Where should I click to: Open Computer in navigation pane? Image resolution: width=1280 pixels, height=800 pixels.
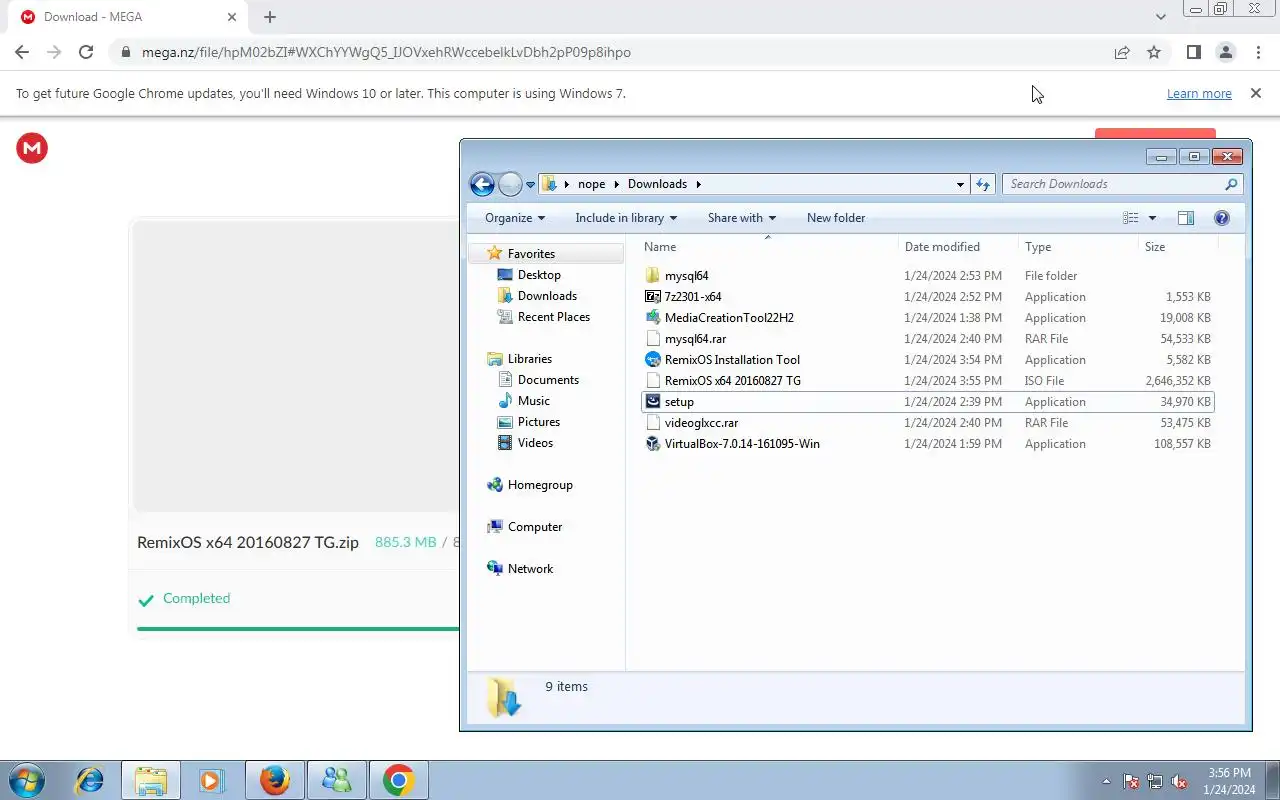pyautogui.click(x=535, y=527)
